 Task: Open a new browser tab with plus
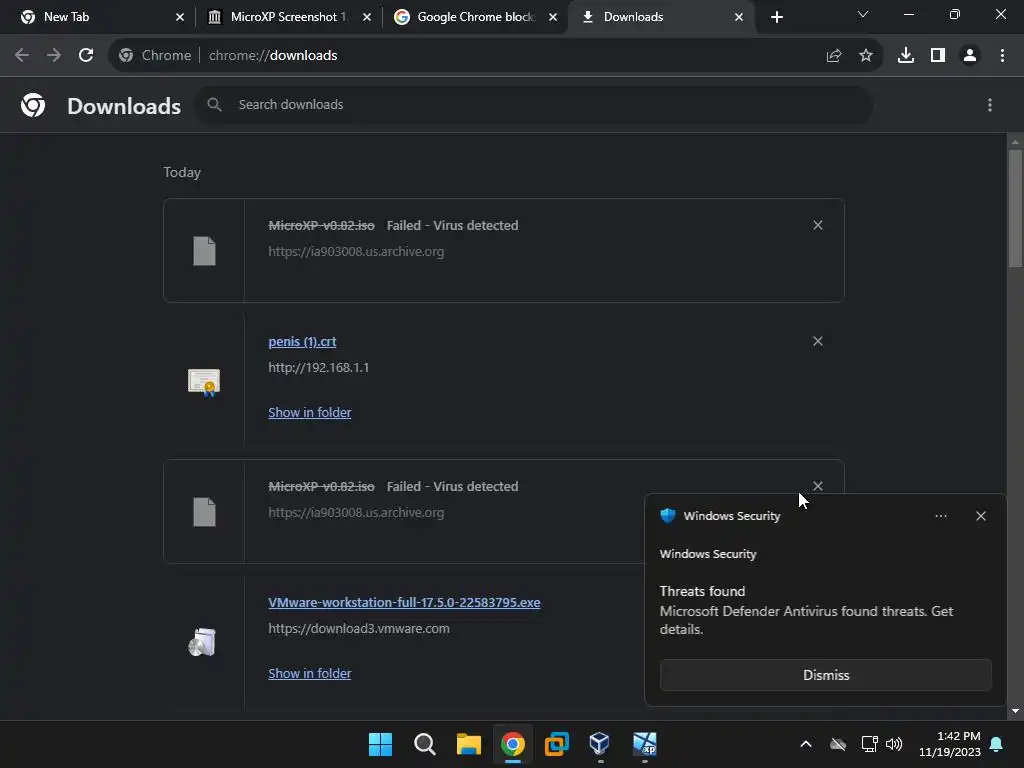coord(776,17)
